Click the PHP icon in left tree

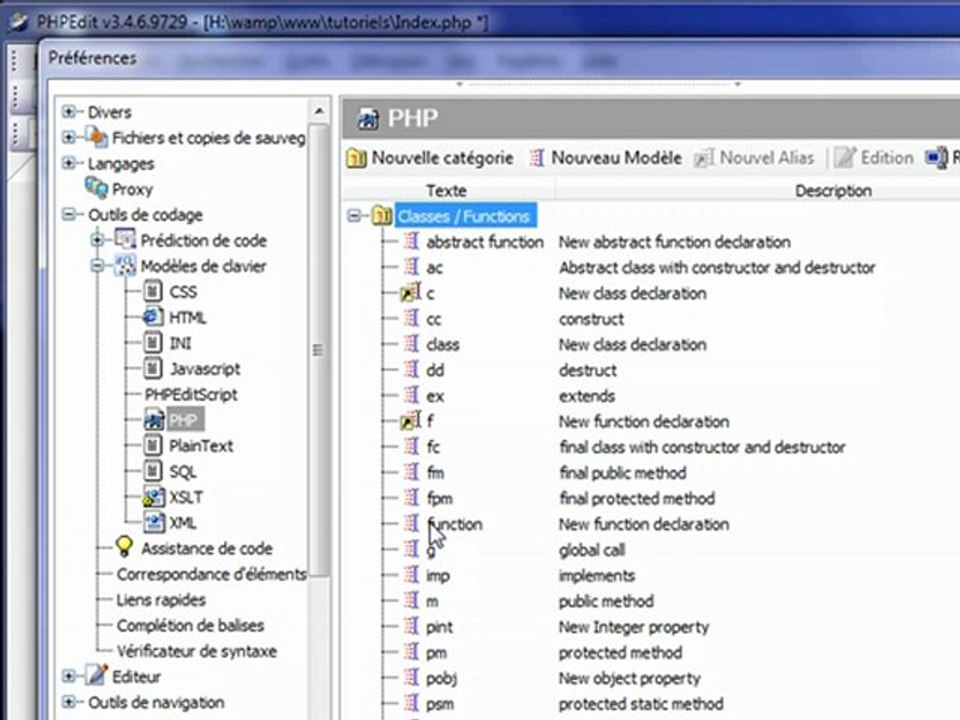[x=154, y=419]
